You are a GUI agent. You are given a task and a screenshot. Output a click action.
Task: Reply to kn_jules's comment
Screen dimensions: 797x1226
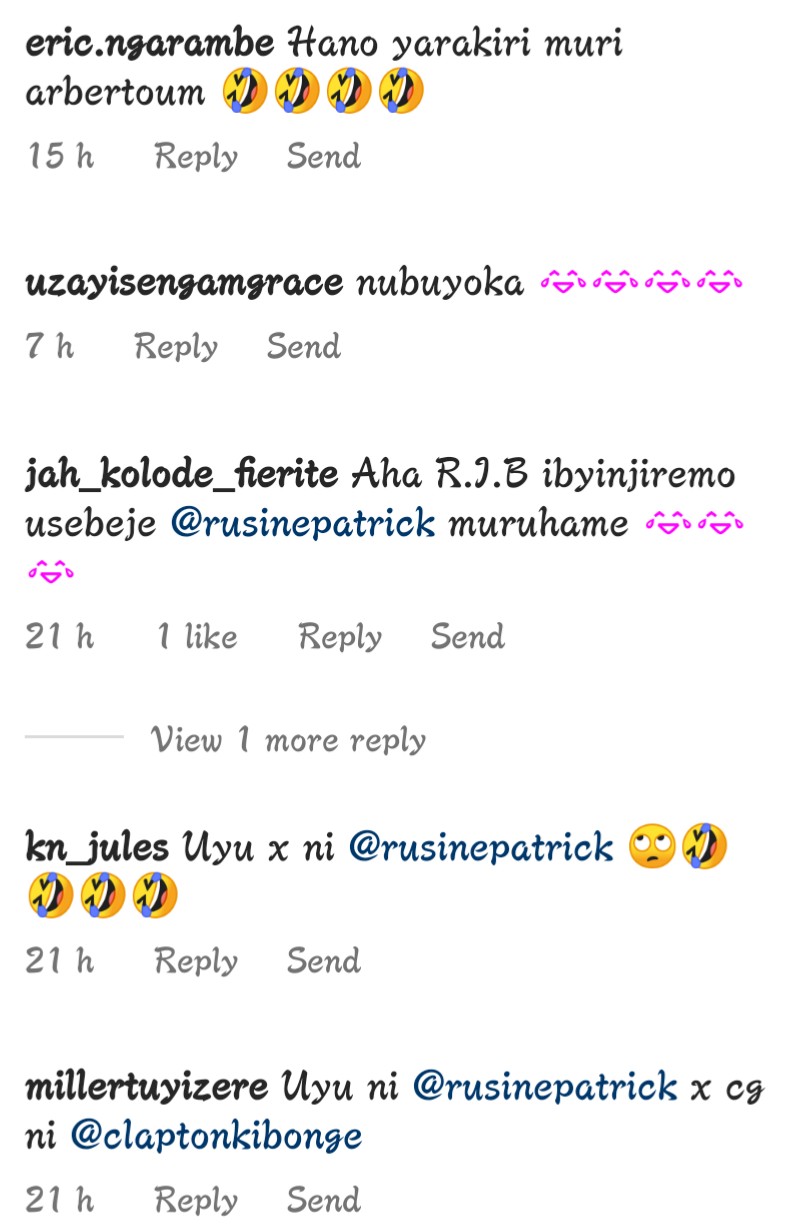[x=196, y=961]
